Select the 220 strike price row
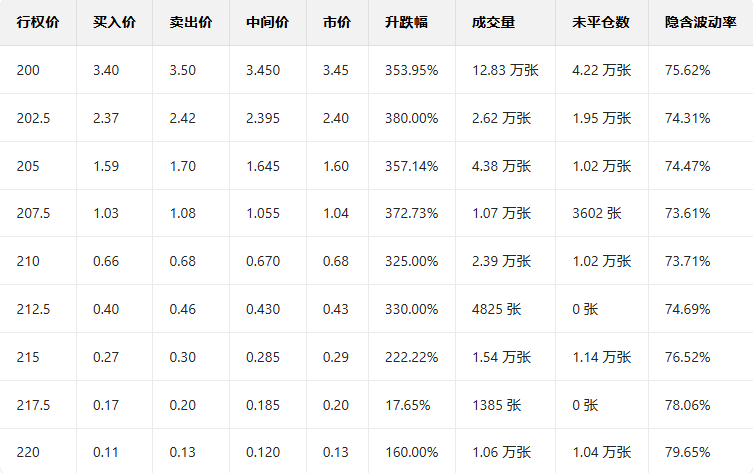753x473 pixels. click(x=29, y=453)
